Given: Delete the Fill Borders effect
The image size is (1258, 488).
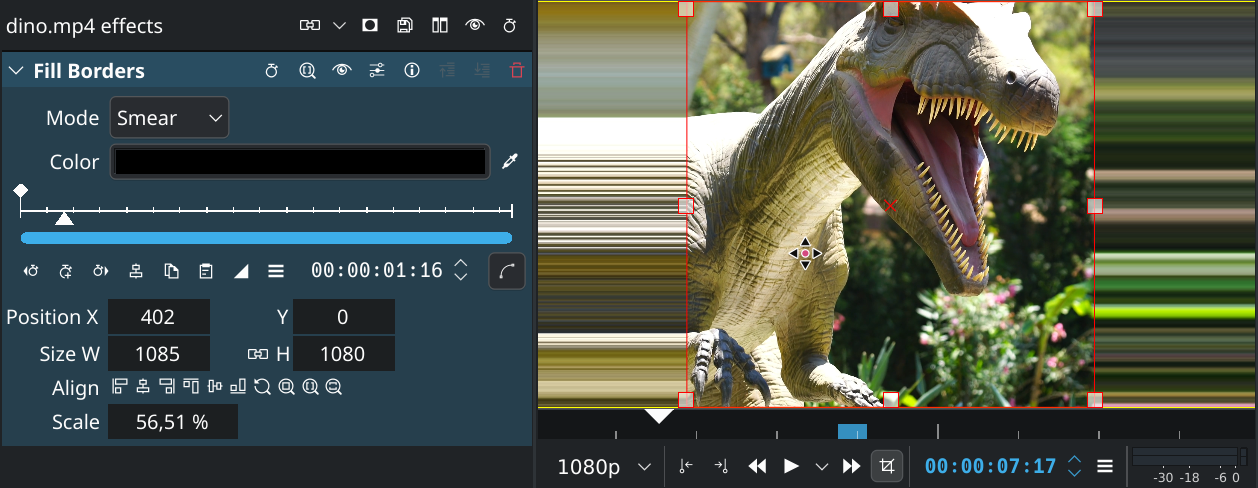Looking at the screenshot, I should pos(516,71).
